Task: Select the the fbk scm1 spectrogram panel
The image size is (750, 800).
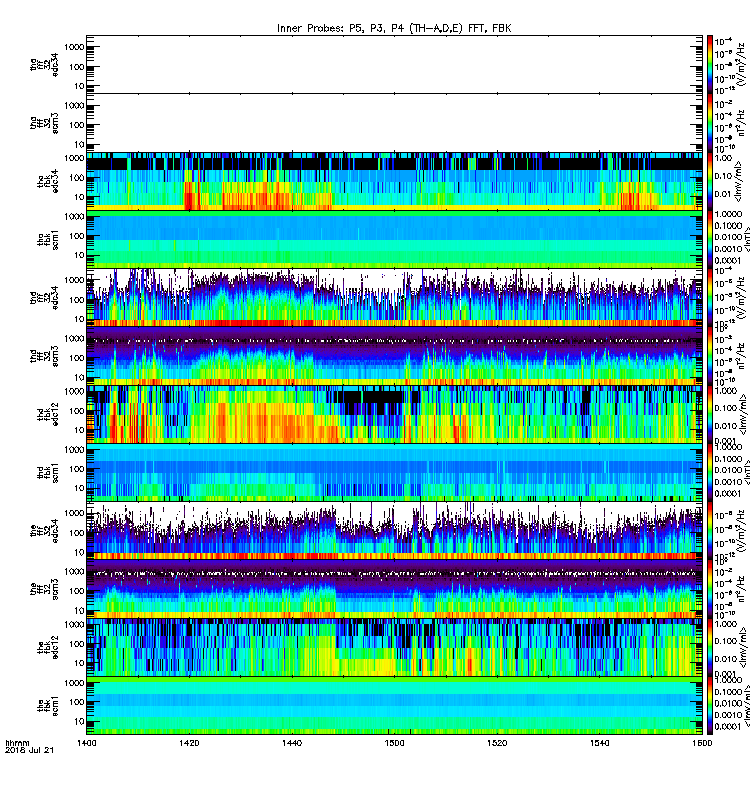Action: 394,706
